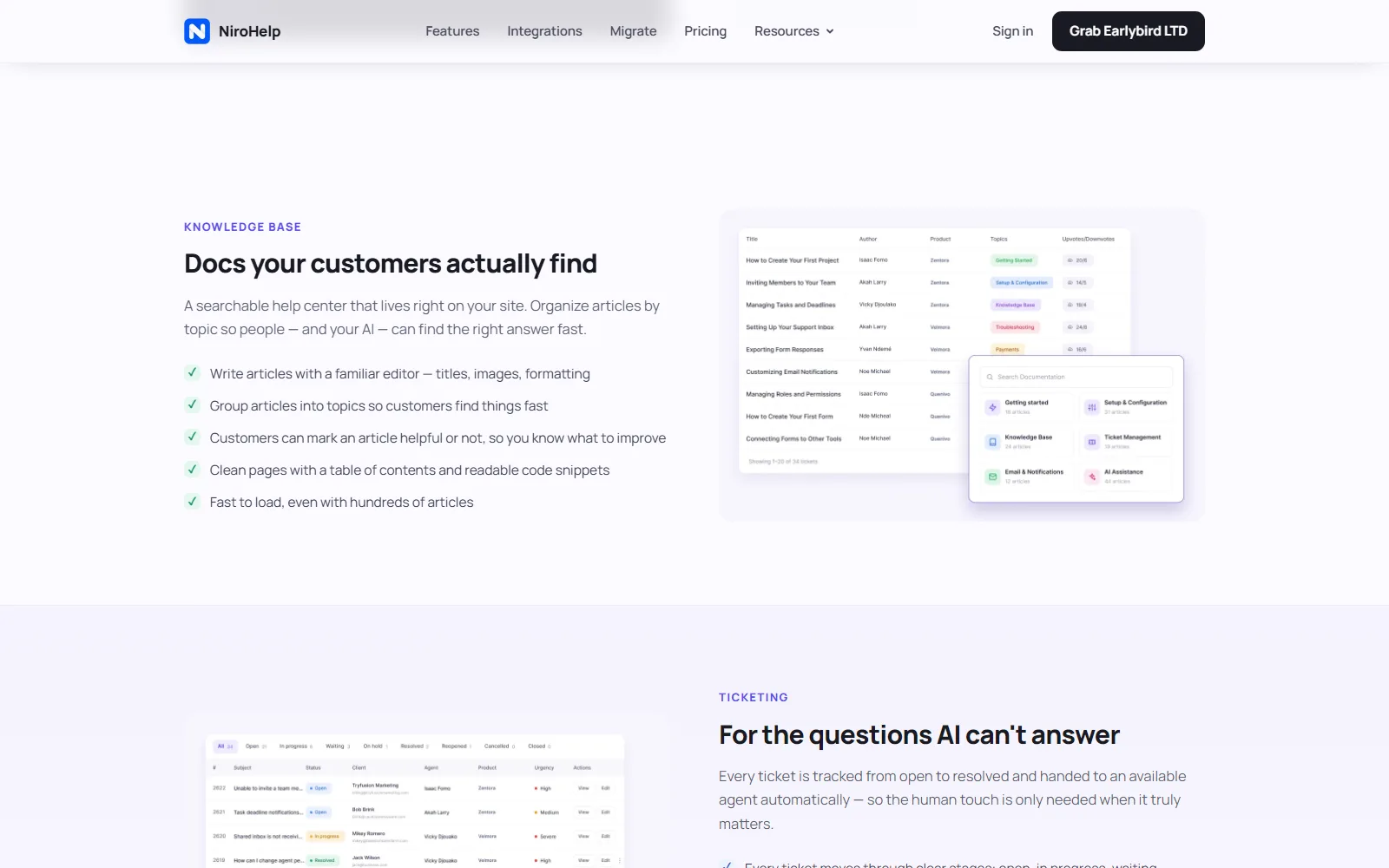Click the checkmark beside 'Group articles into topics'

192,404
